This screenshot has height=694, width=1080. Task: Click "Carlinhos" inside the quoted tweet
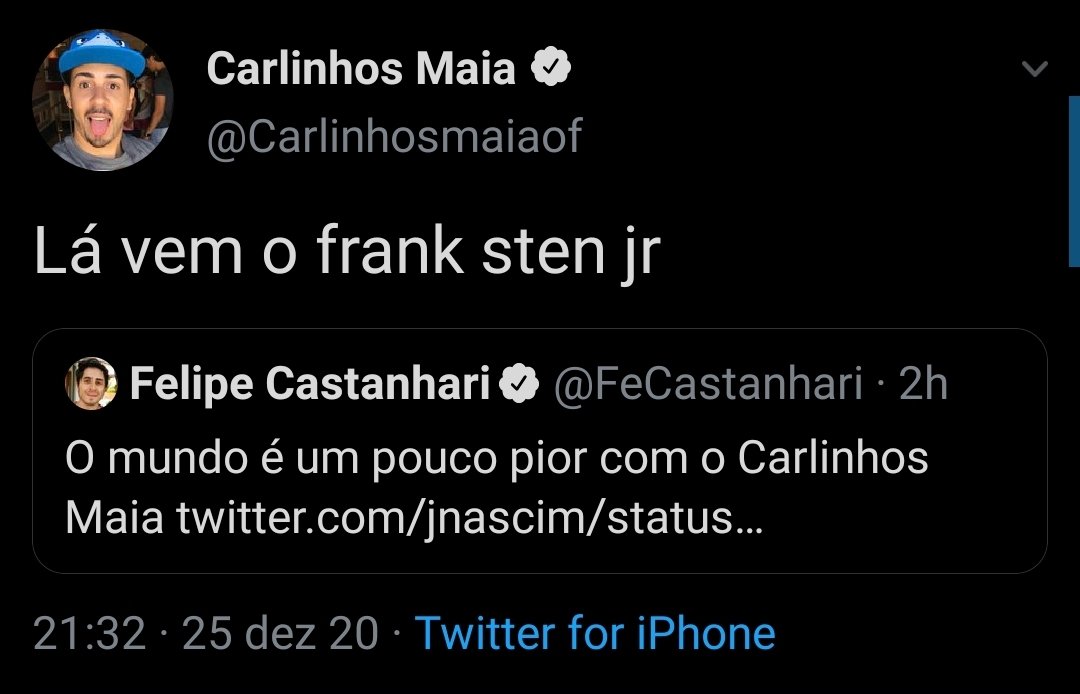[833, 458]
